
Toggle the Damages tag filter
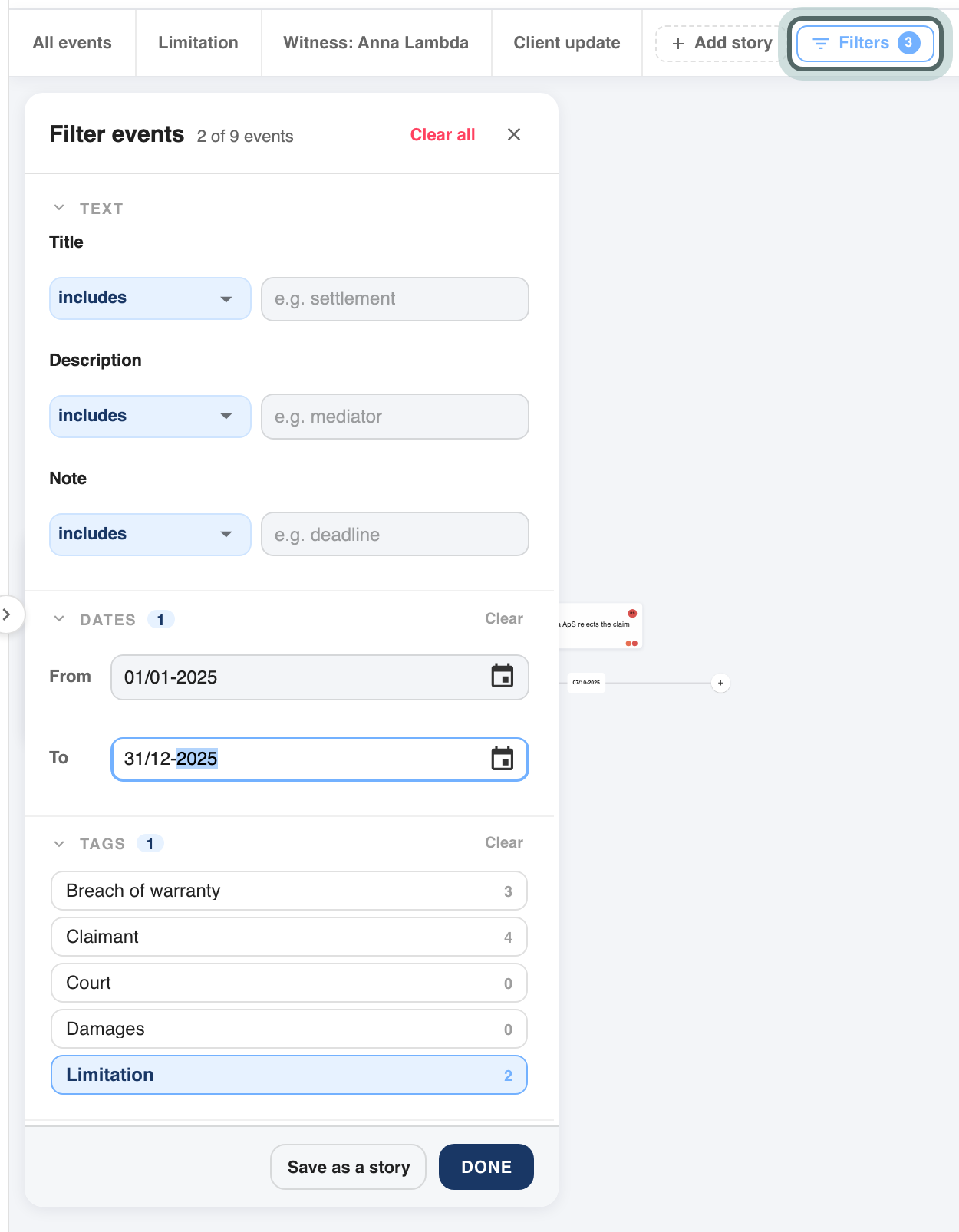(x=289, y=1029)
